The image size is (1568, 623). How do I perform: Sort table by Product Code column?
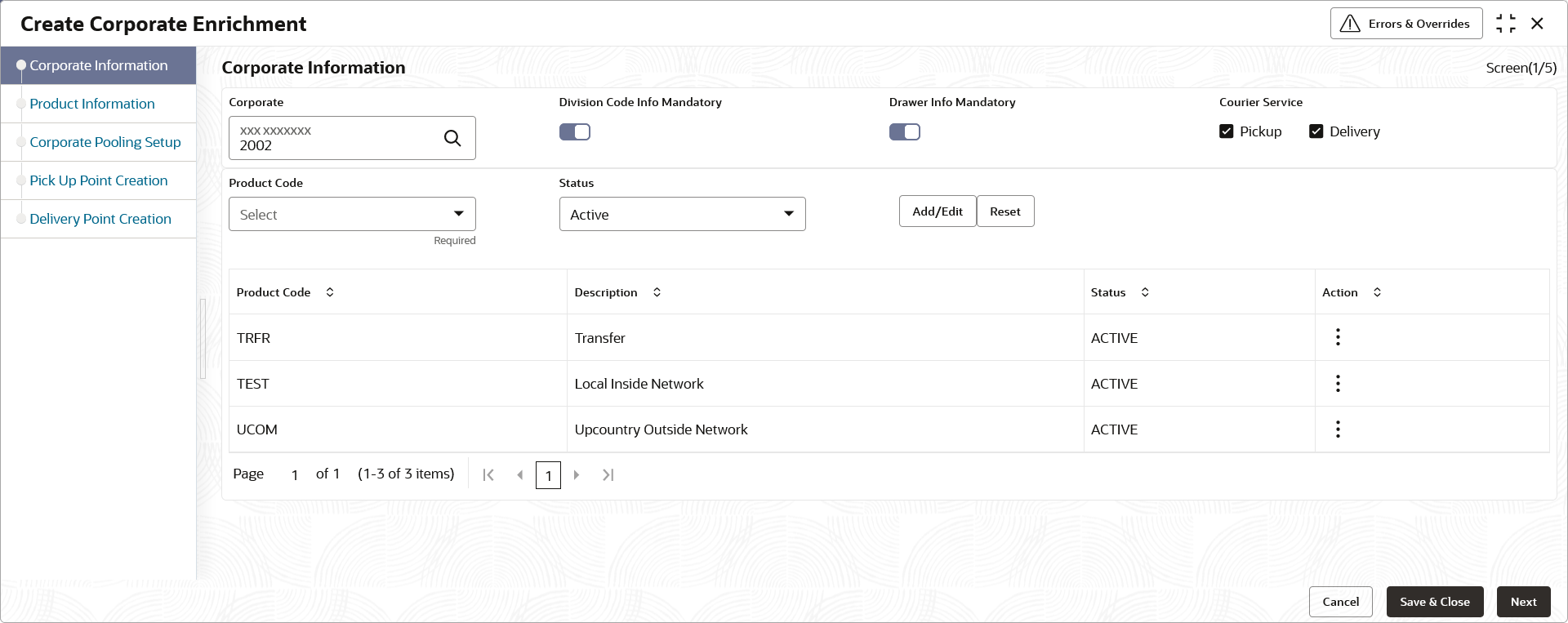[x=330, y=292]
